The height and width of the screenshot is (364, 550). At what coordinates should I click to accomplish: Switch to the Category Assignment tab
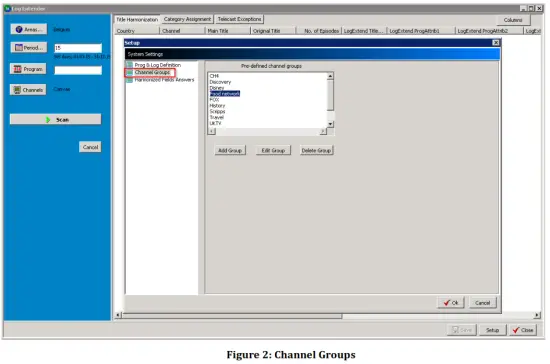point(187,19)
